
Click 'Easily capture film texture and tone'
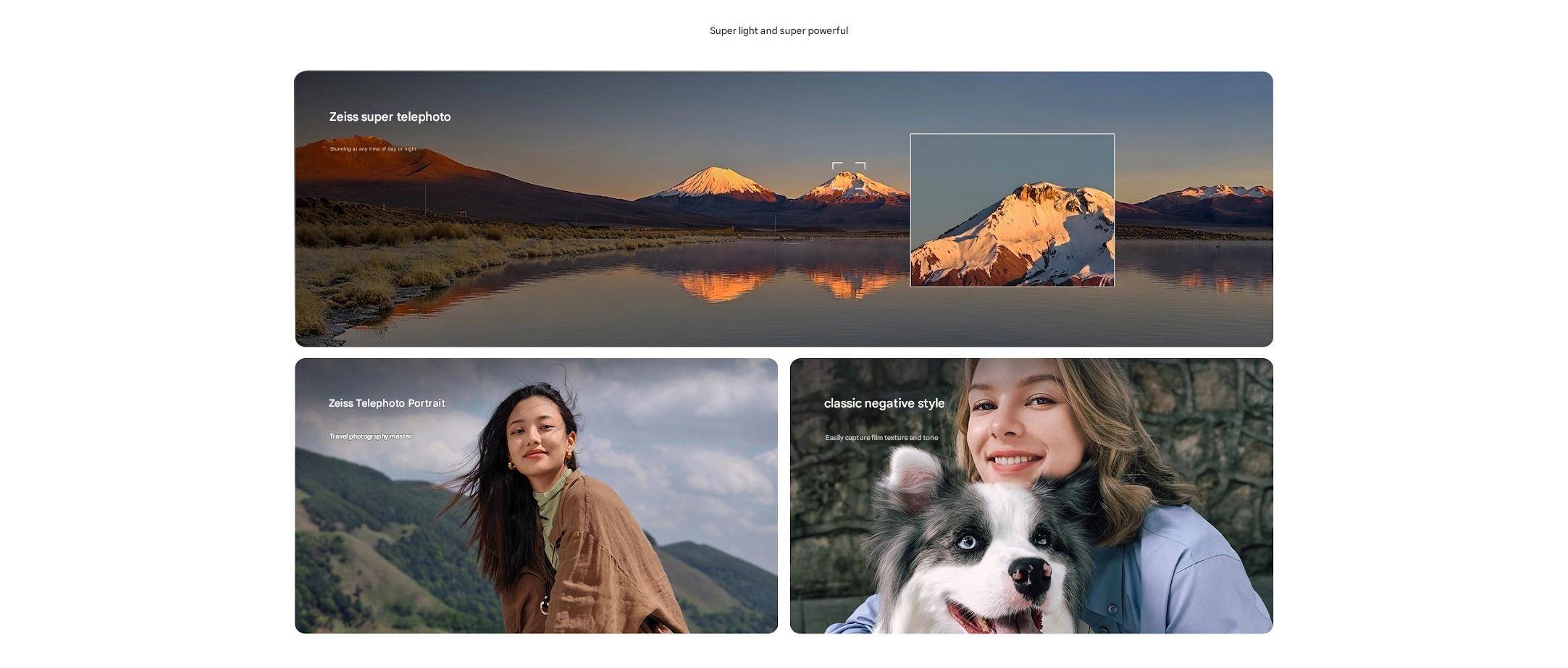pyautogui.click(x=881, y=438)
